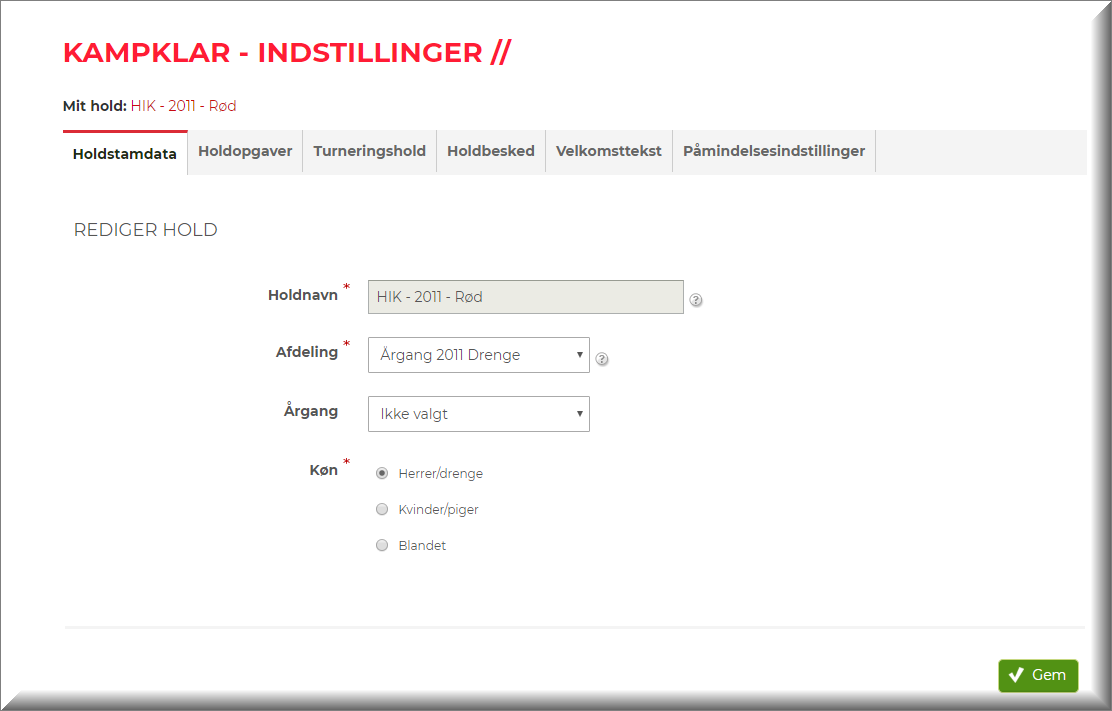Screen dimensions: 1112x711
Task: Select the Velkomsttekst tab
Action: click(x=608, y=152)
